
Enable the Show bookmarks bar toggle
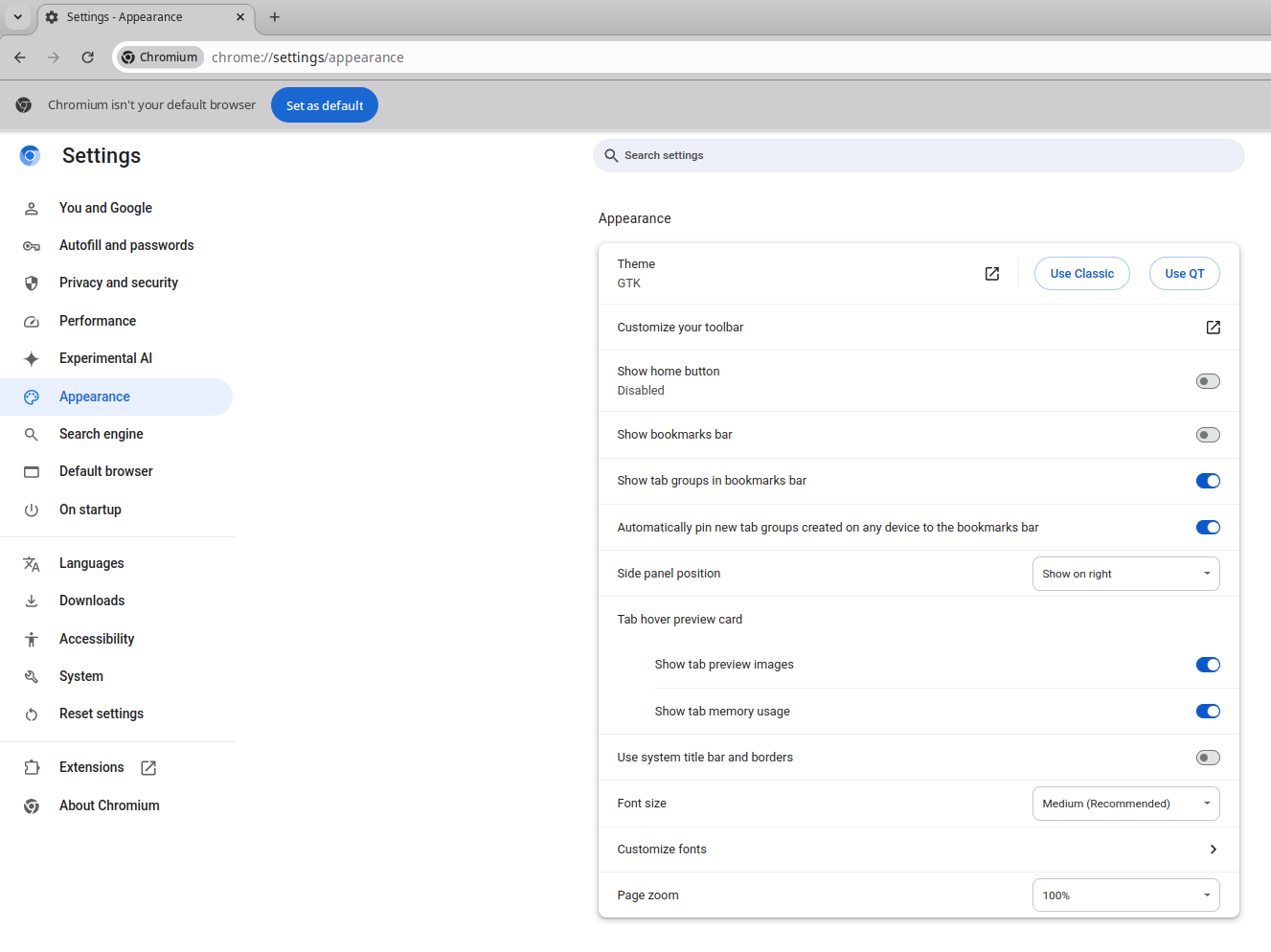(1208, 435)
